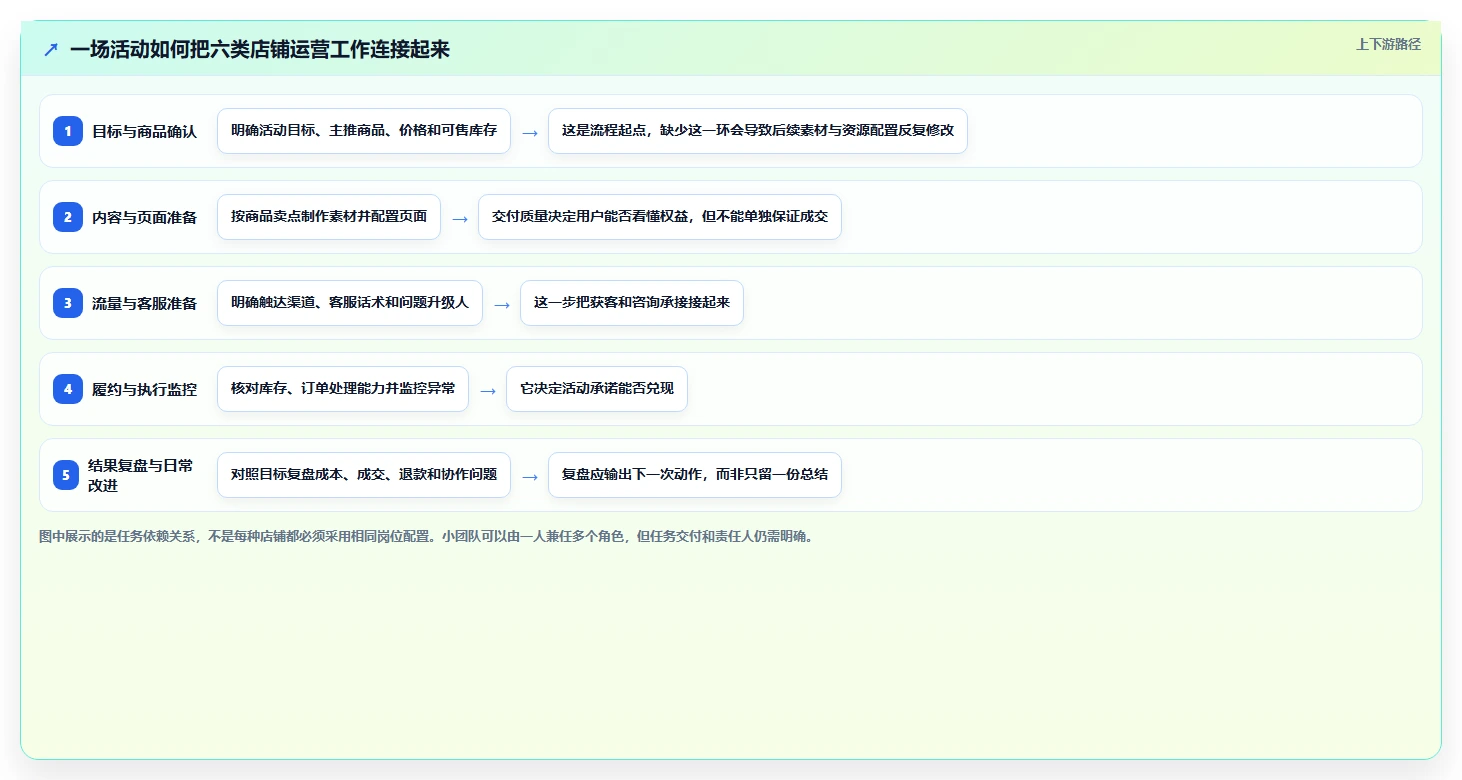Select the 流量与客服准备 step label

[145, 303]
